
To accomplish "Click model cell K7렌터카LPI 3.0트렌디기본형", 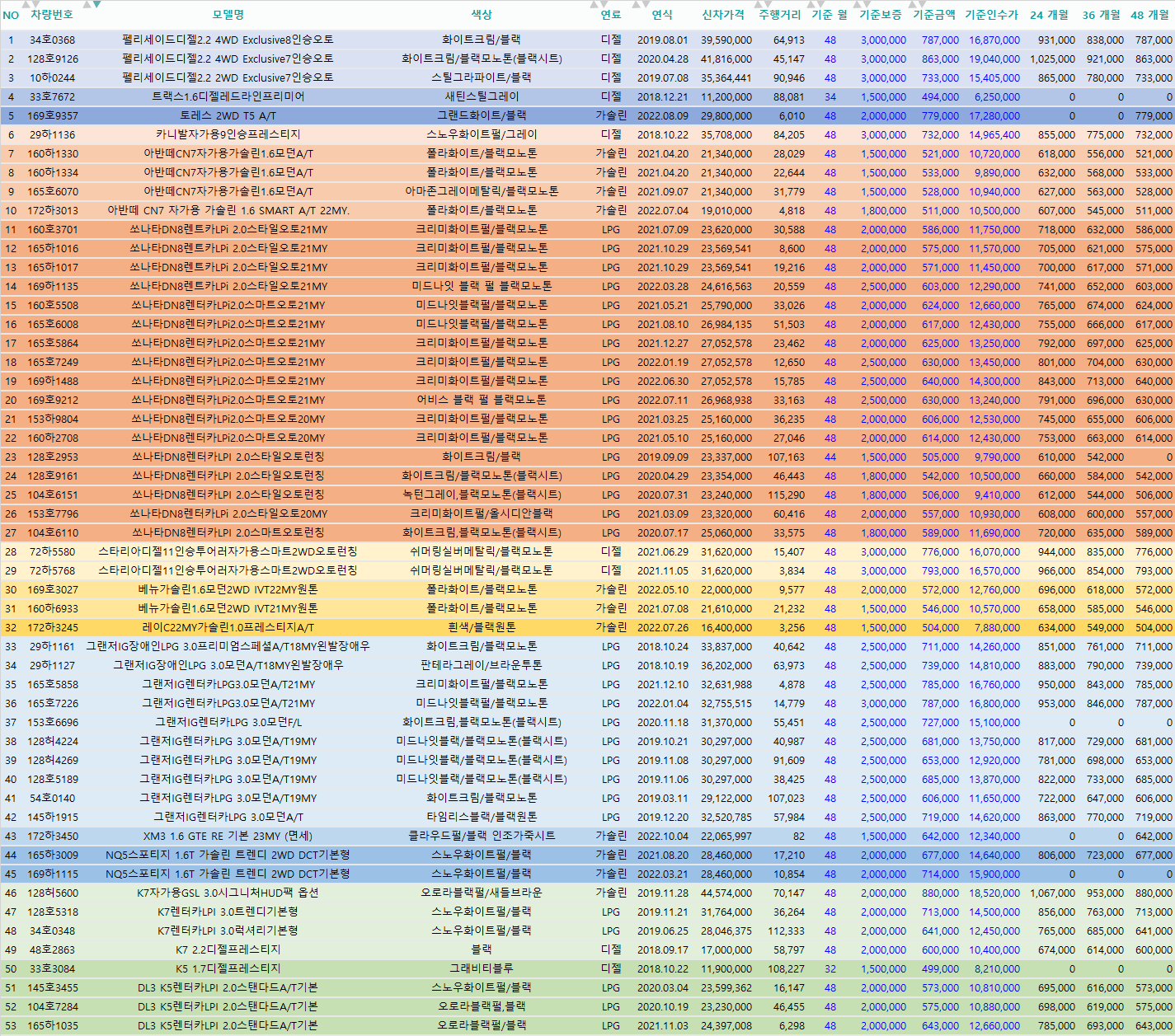I will point(228,912).
